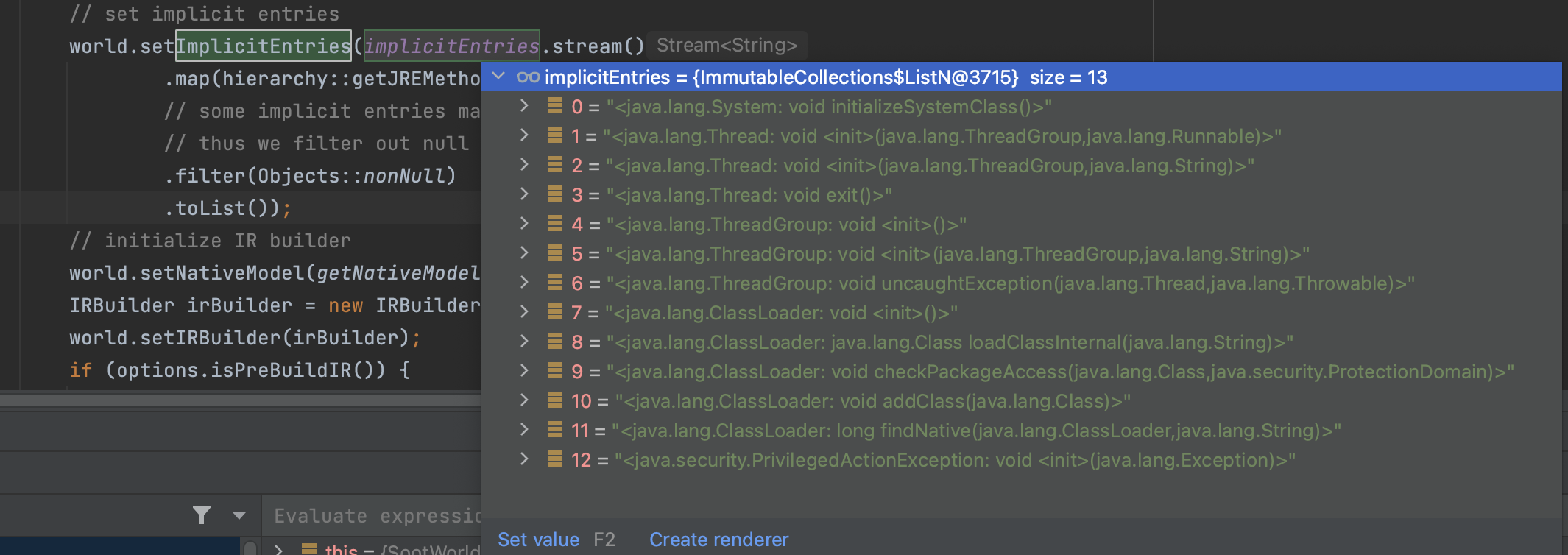Click the Stream<String> inlay type hint
The image size is (1568, 555).
(x=727, y=46)
